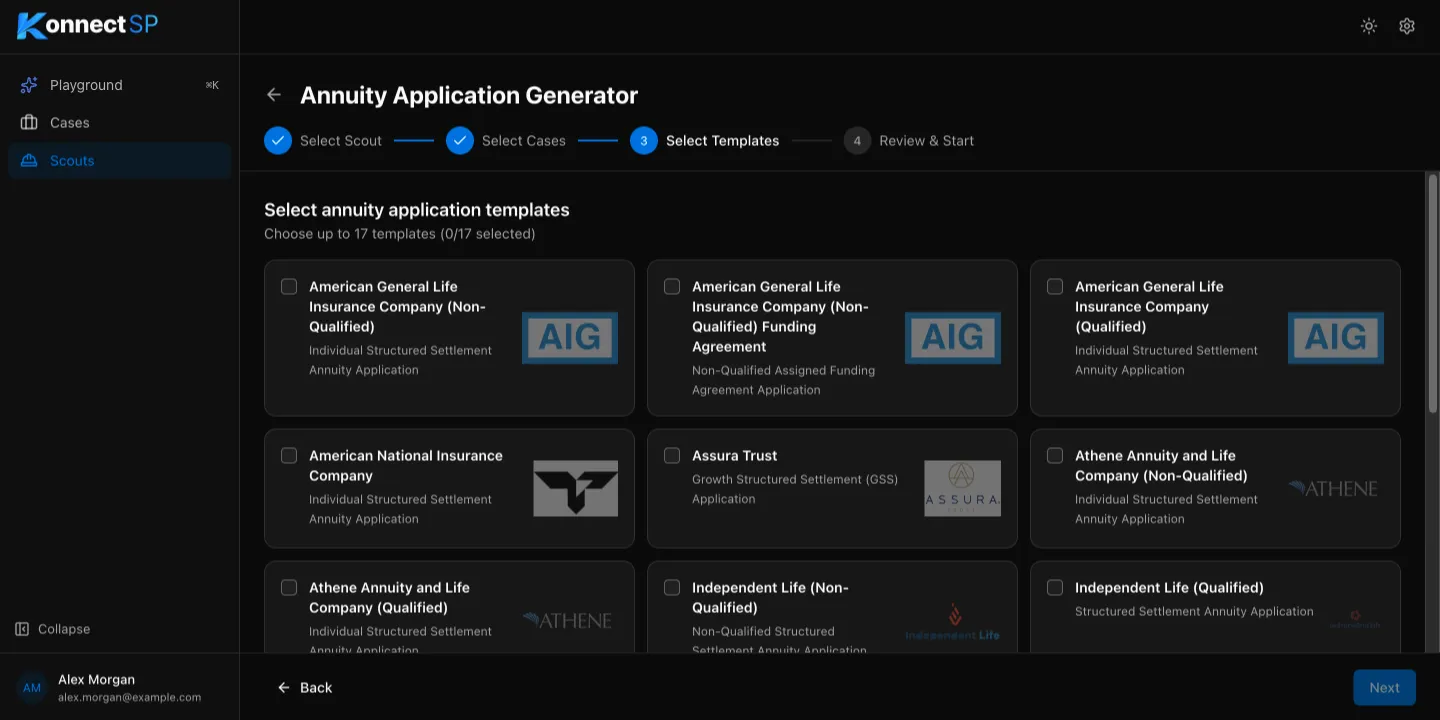Viewport: 1440px width, 720px height.
Task: Click the Review & Start step label
Action: (927, 140)
